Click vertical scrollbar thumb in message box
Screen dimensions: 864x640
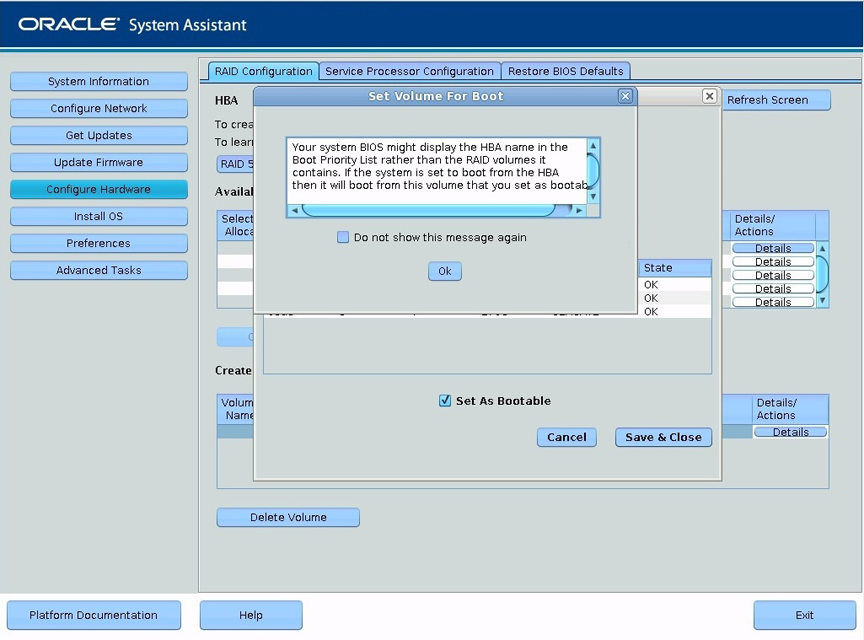point(593,171)
